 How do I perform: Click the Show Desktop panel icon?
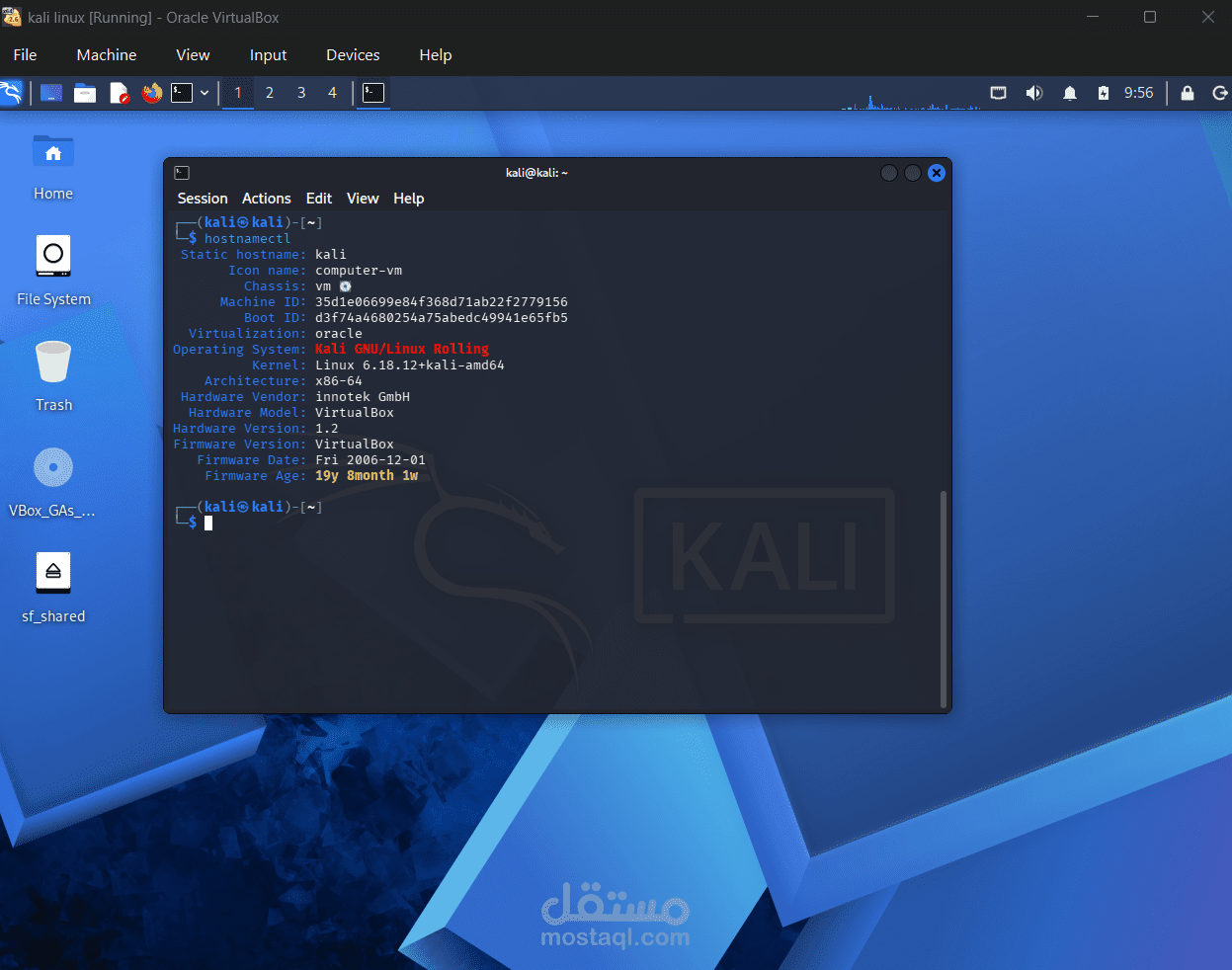point(51,93)
